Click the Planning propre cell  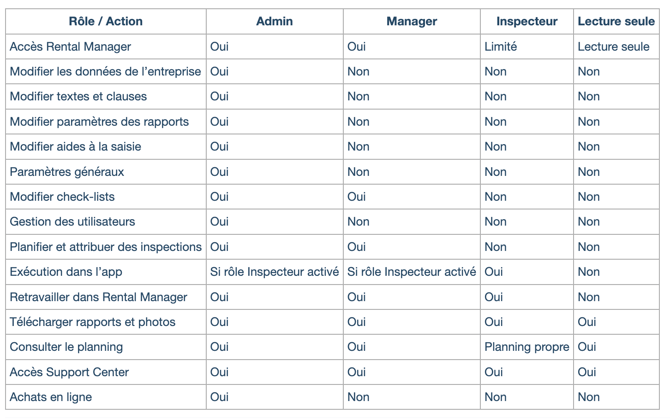526,347
